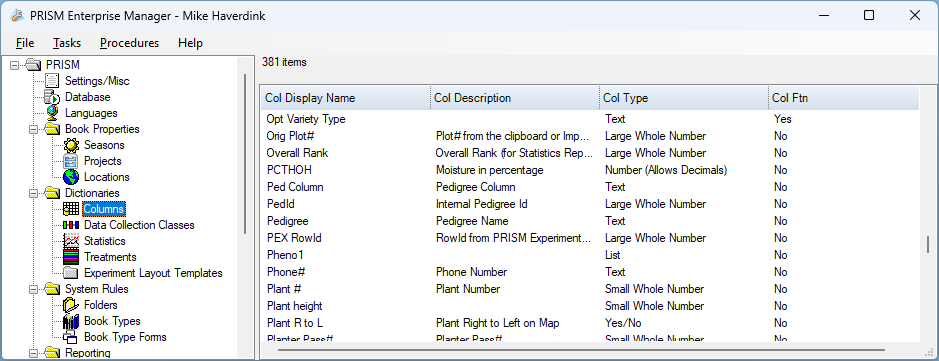Image resolution: width=939 pixels, height=361 pixels.
Task: Click the Languages globe icon
Action: click(x=52, y=113)
